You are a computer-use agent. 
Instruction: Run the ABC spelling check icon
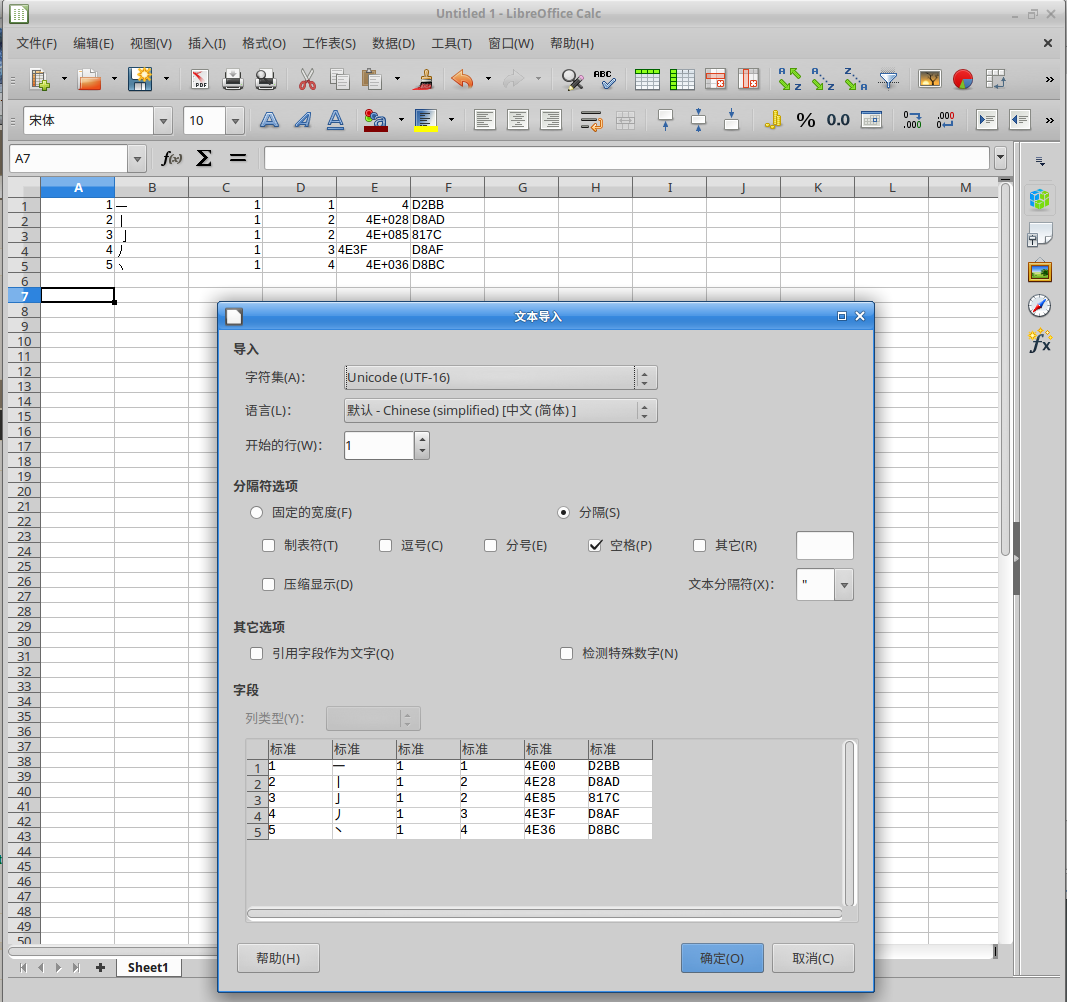[604, 80]
